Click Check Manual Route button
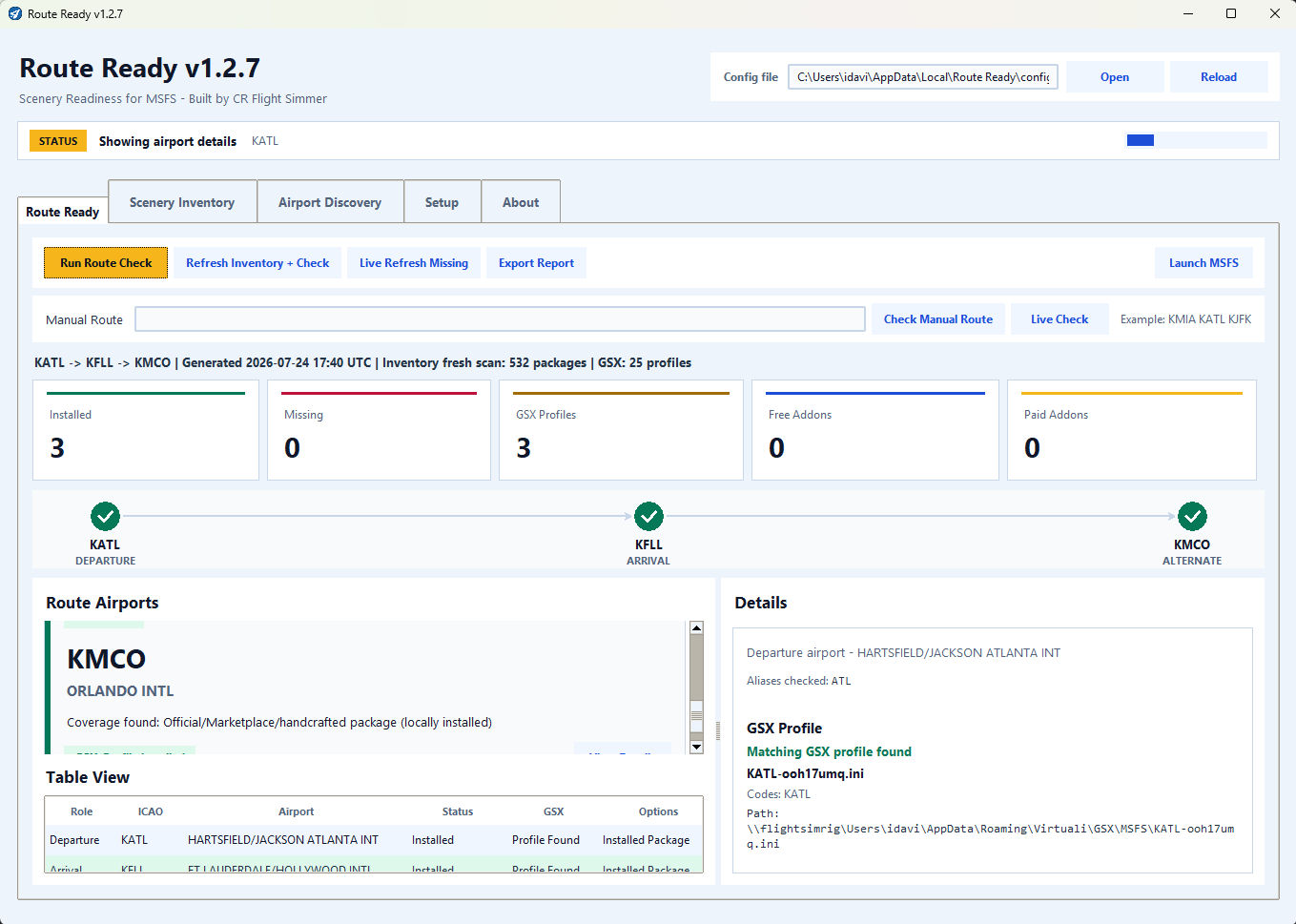 (938, 319)
